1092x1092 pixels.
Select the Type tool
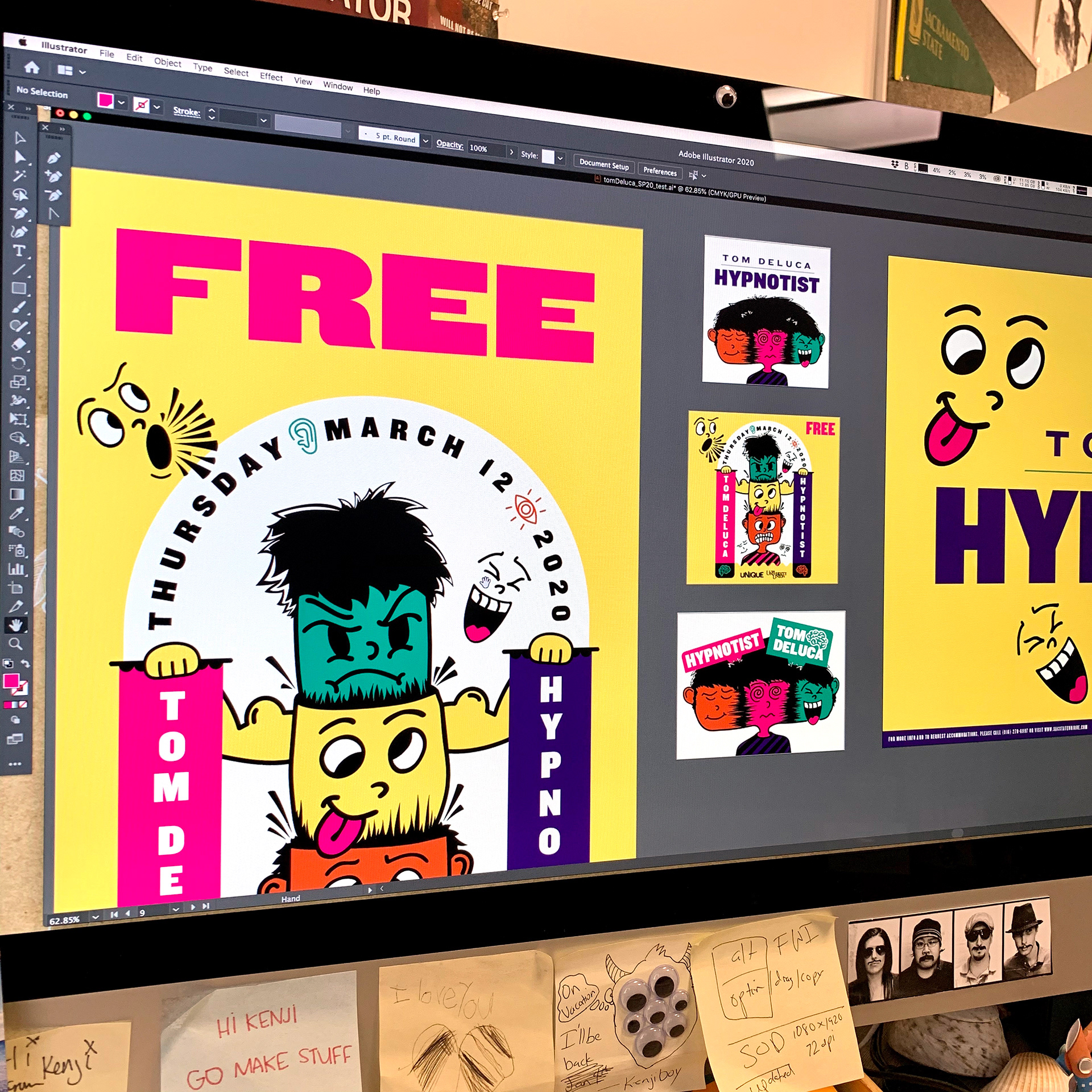pos(18,251)
